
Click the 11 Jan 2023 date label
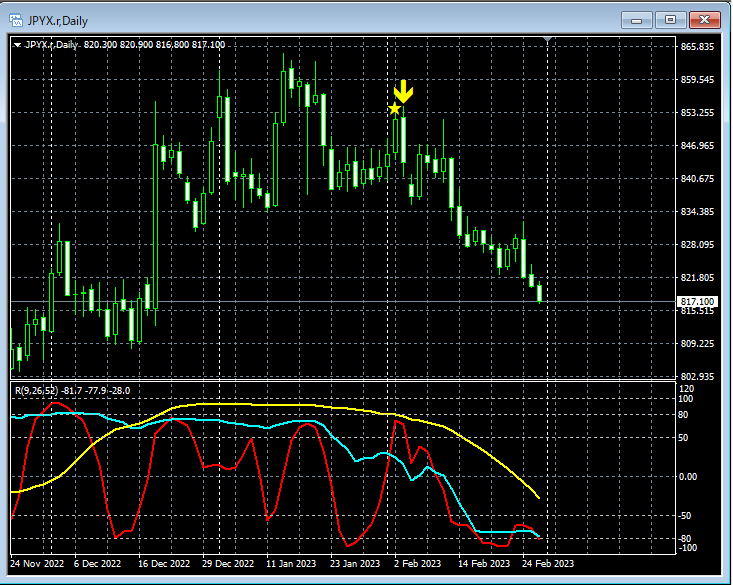click(x=291, y=563)
